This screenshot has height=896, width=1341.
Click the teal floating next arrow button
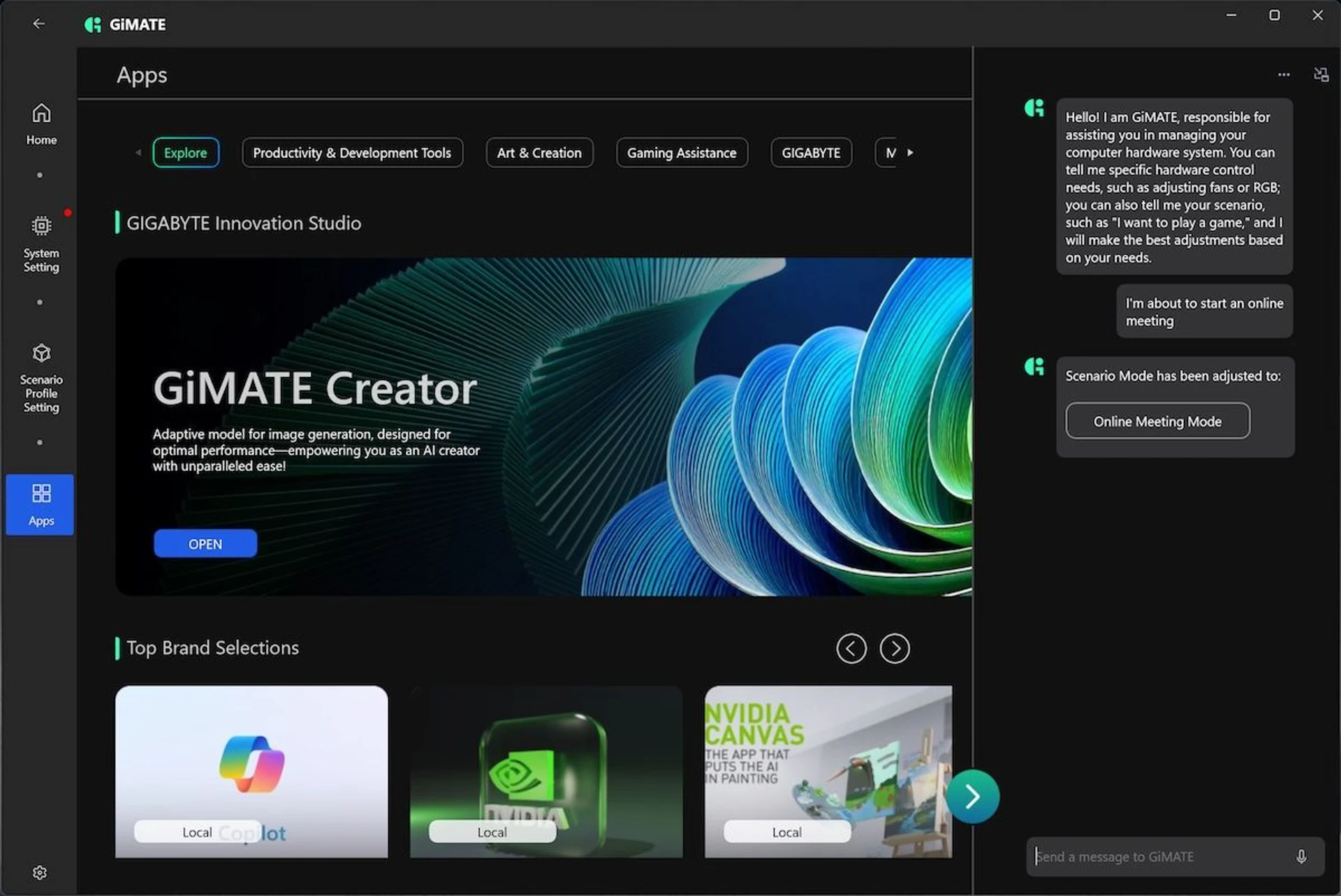tap(972, 796)
